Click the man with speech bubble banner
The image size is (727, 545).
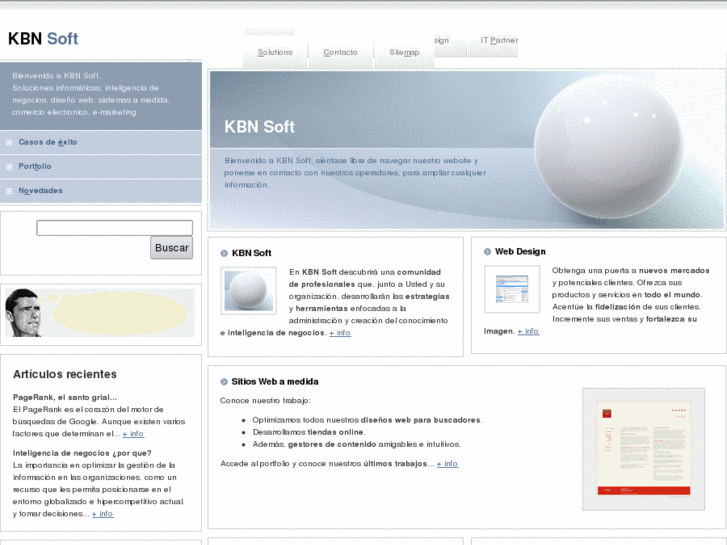click(100, 313)
